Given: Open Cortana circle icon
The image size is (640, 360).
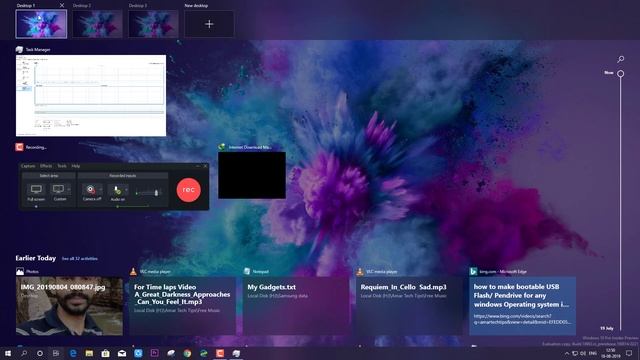Looking at the screenshot, I should click(x=40, y=353).
